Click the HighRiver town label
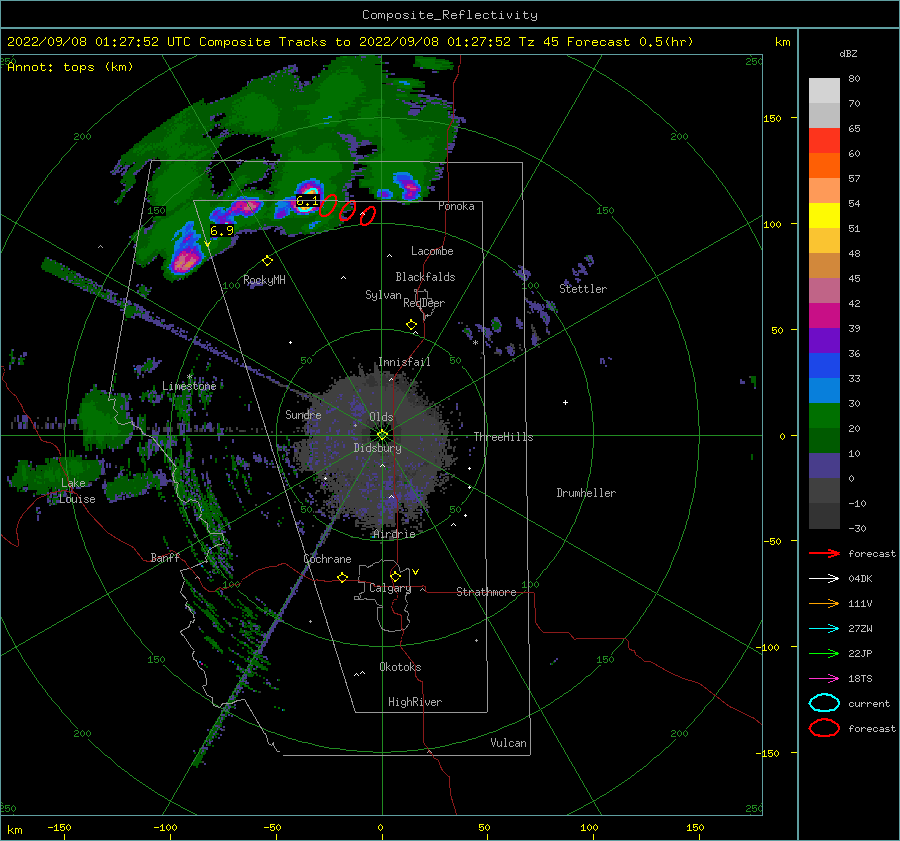Viewport: 900px width, 841px height. coord(415,702)
